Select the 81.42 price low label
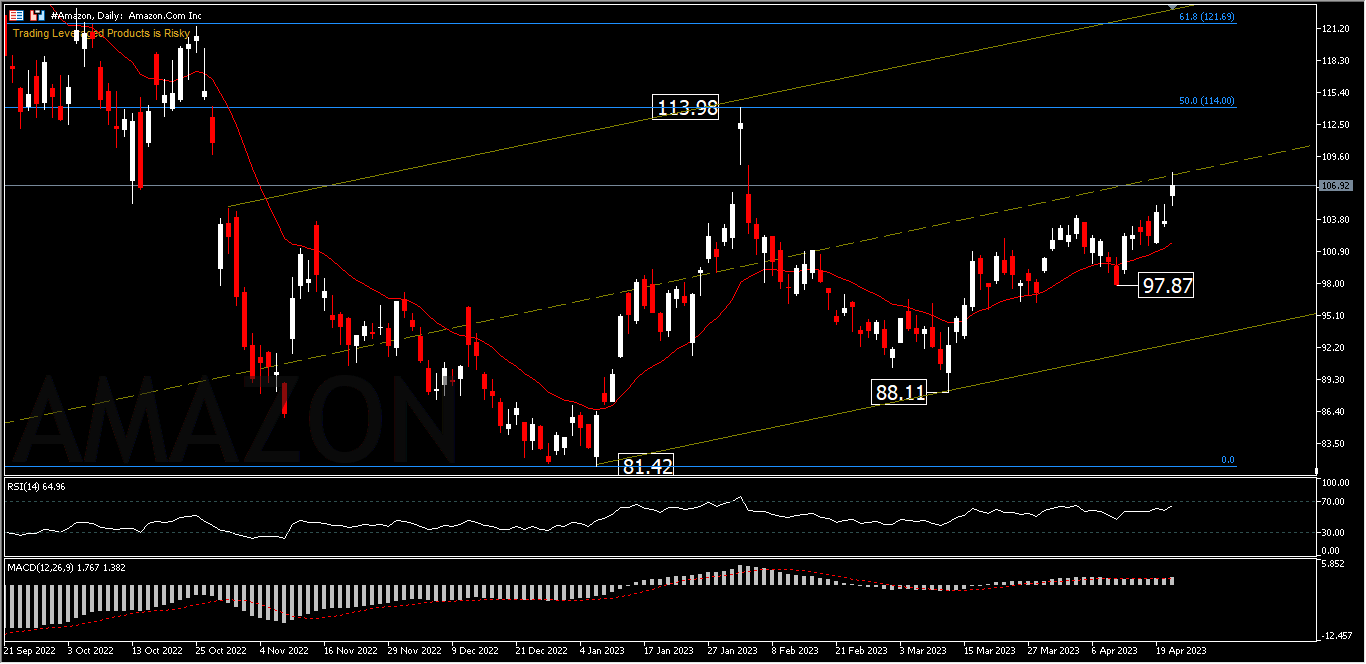Viewport: 1366px width, 664px height. click(x=647, y=466)
